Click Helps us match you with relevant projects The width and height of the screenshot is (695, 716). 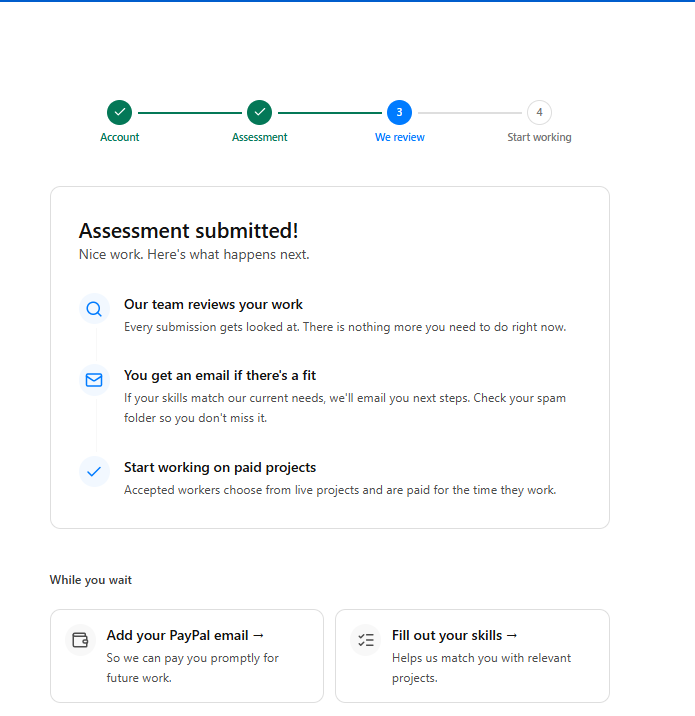[481, 668]
